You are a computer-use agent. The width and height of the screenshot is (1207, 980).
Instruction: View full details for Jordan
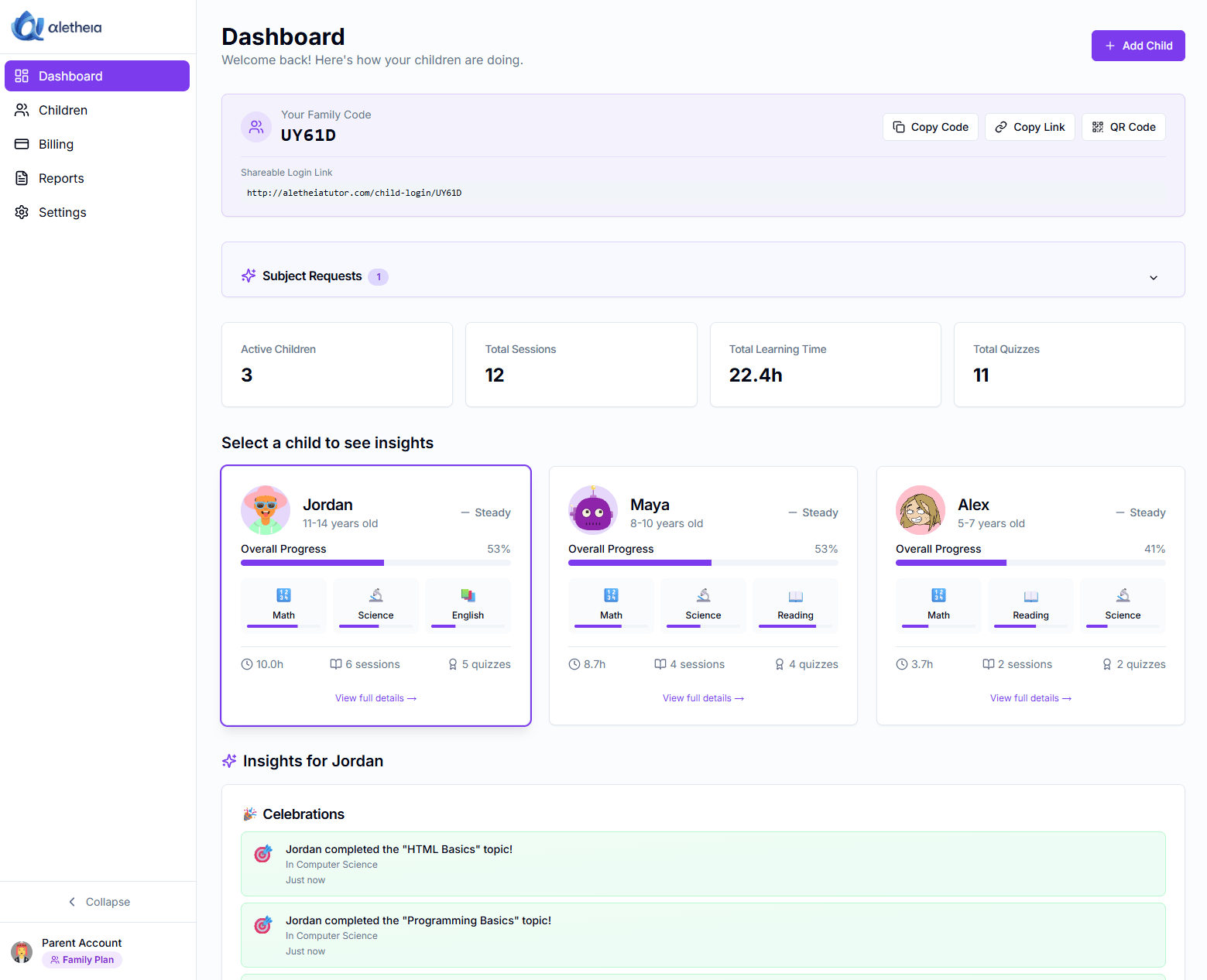375,697
